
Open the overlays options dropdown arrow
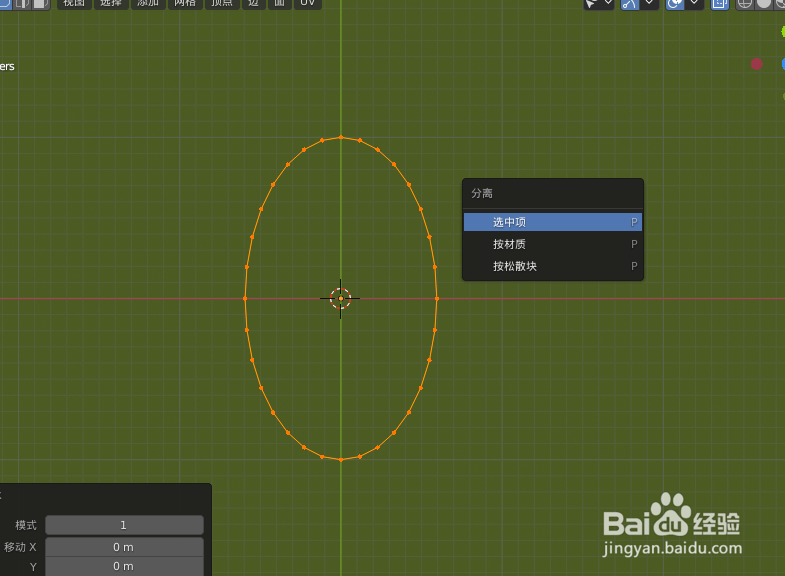tap(694, 4)
